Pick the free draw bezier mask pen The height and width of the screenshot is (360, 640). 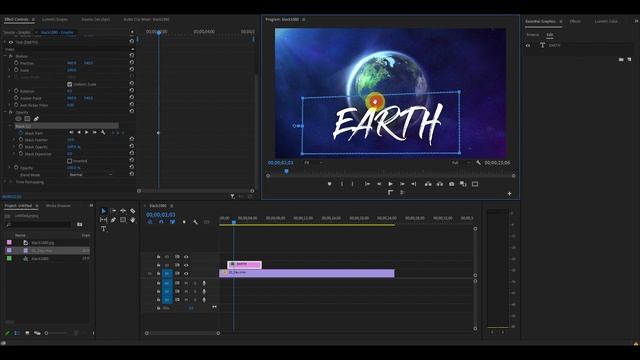(x=36, y=119)
